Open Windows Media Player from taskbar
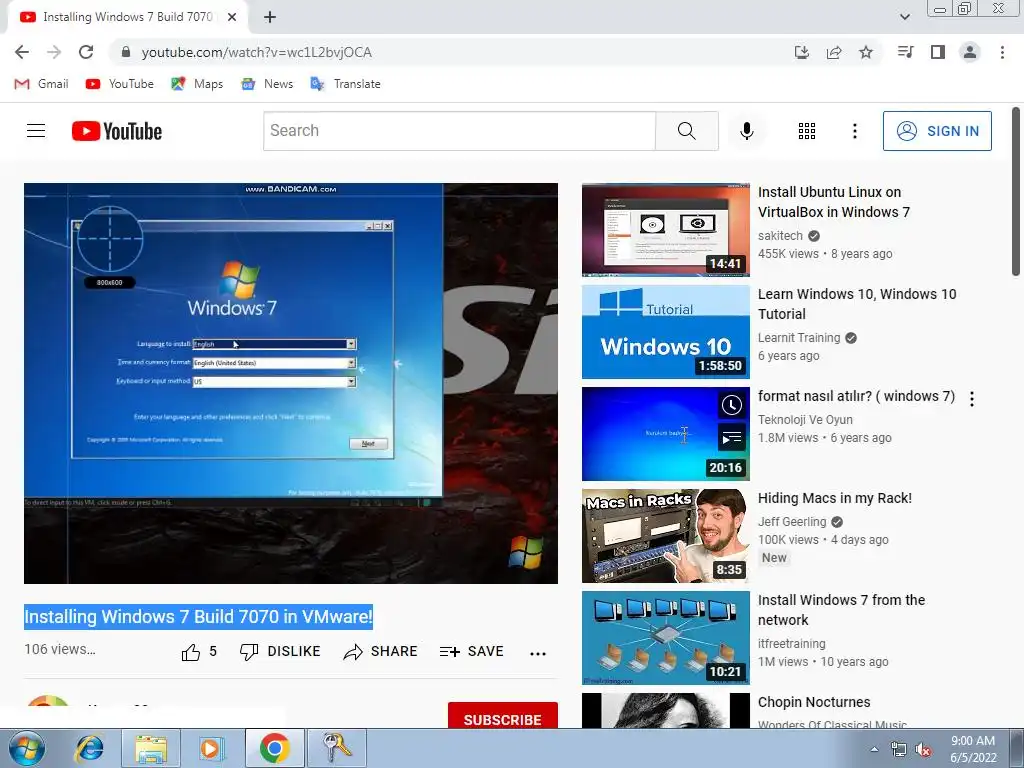The height and width of the screenshot is (768, 1024). click(212, 748)
